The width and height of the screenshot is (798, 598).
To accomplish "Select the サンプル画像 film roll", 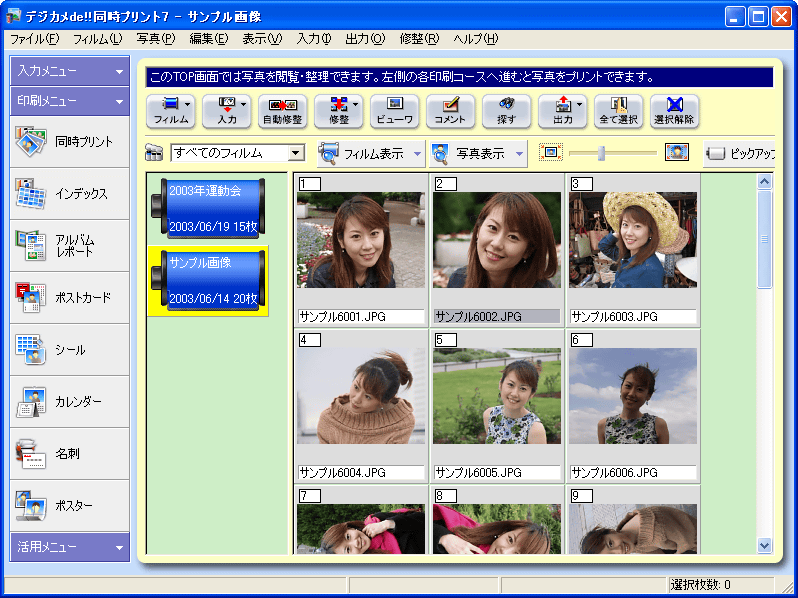I will 208,280.
